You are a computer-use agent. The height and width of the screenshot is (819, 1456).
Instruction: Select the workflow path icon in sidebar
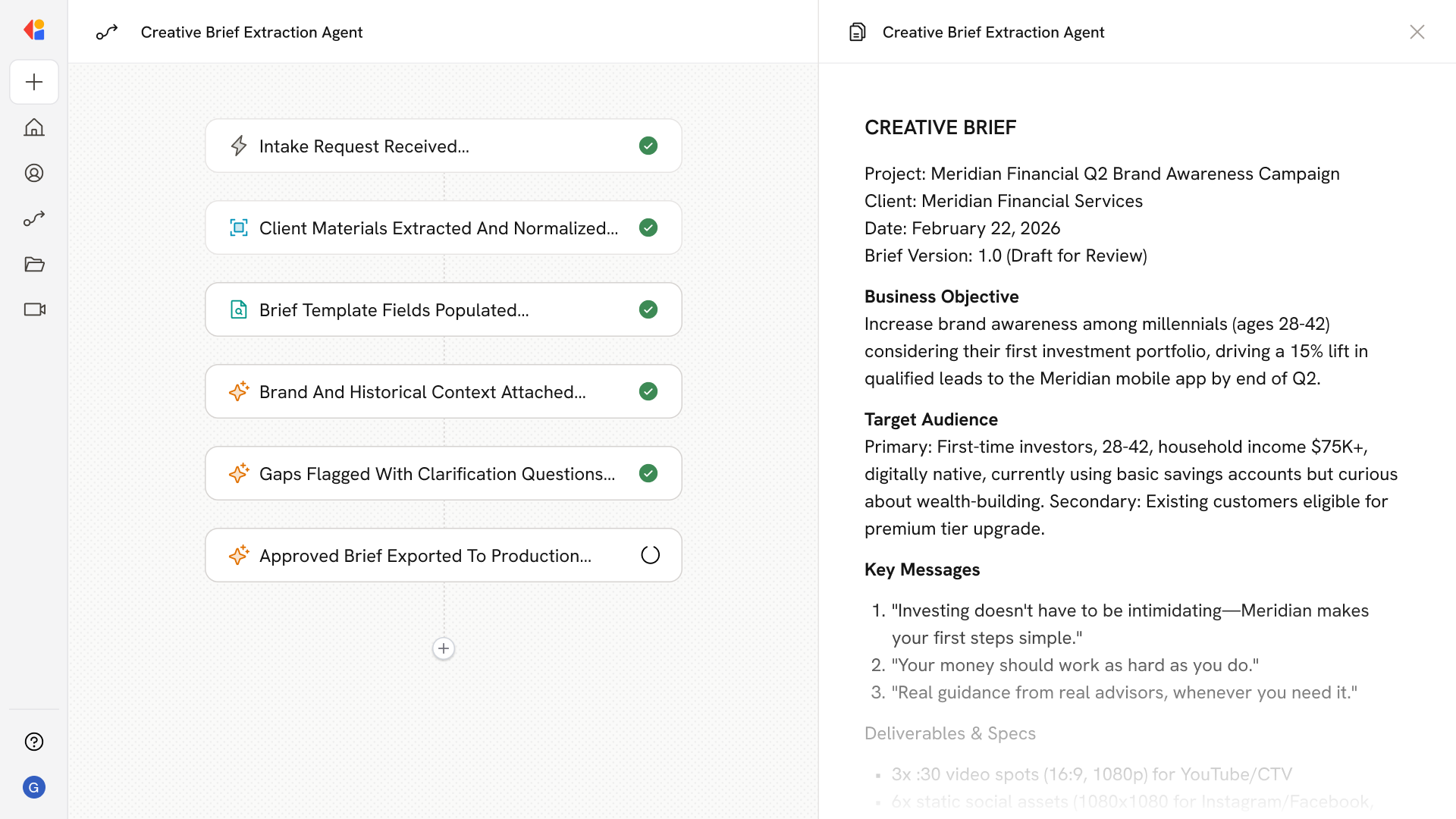pos(34,218)
